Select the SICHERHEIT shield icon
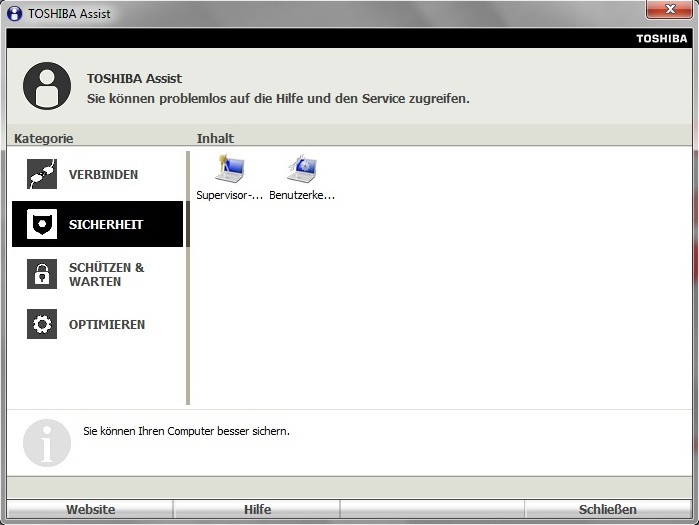The image size is (699, 525). tap(41, 225)
